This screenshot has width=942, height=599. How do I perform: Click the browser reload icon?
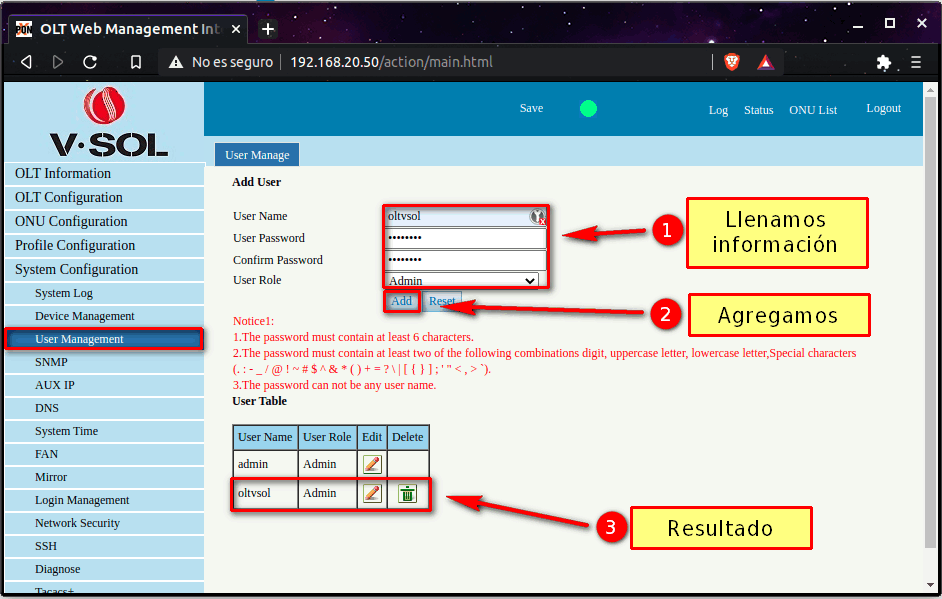[90, 62]
